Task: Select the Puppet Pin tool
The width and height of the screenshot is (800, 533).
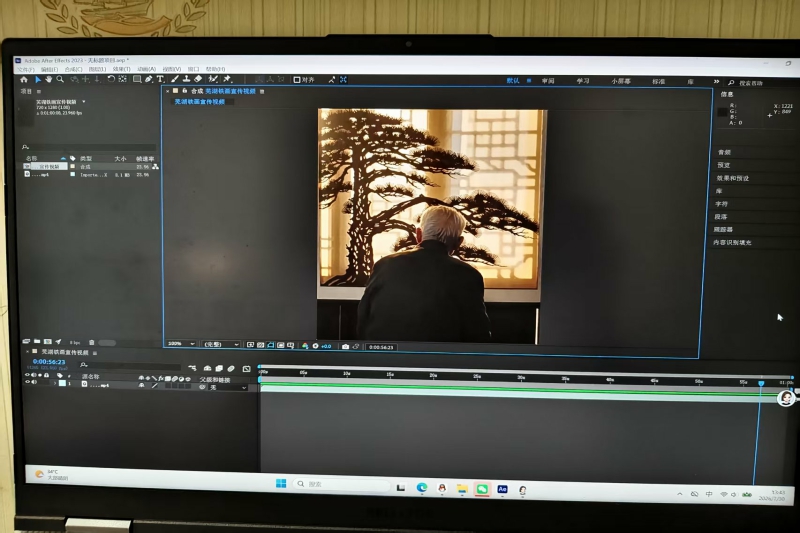Action: click(228, 79)
